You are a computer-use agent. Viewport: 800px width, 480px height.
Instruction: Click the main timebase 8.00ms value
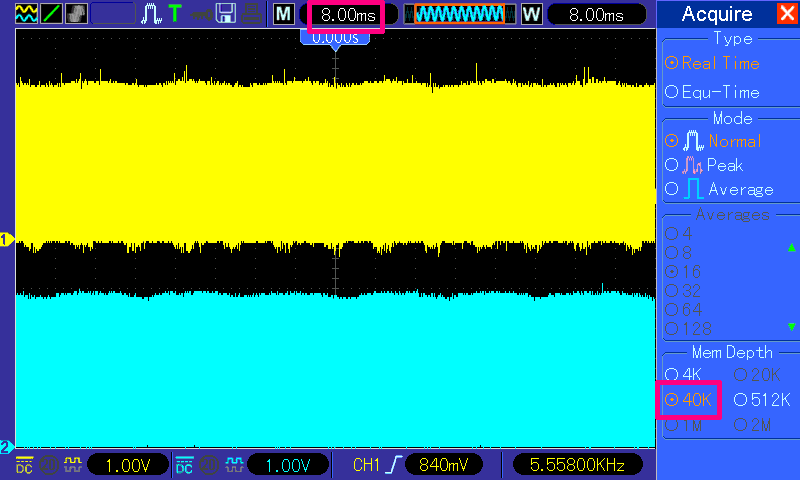coord(348,15)
